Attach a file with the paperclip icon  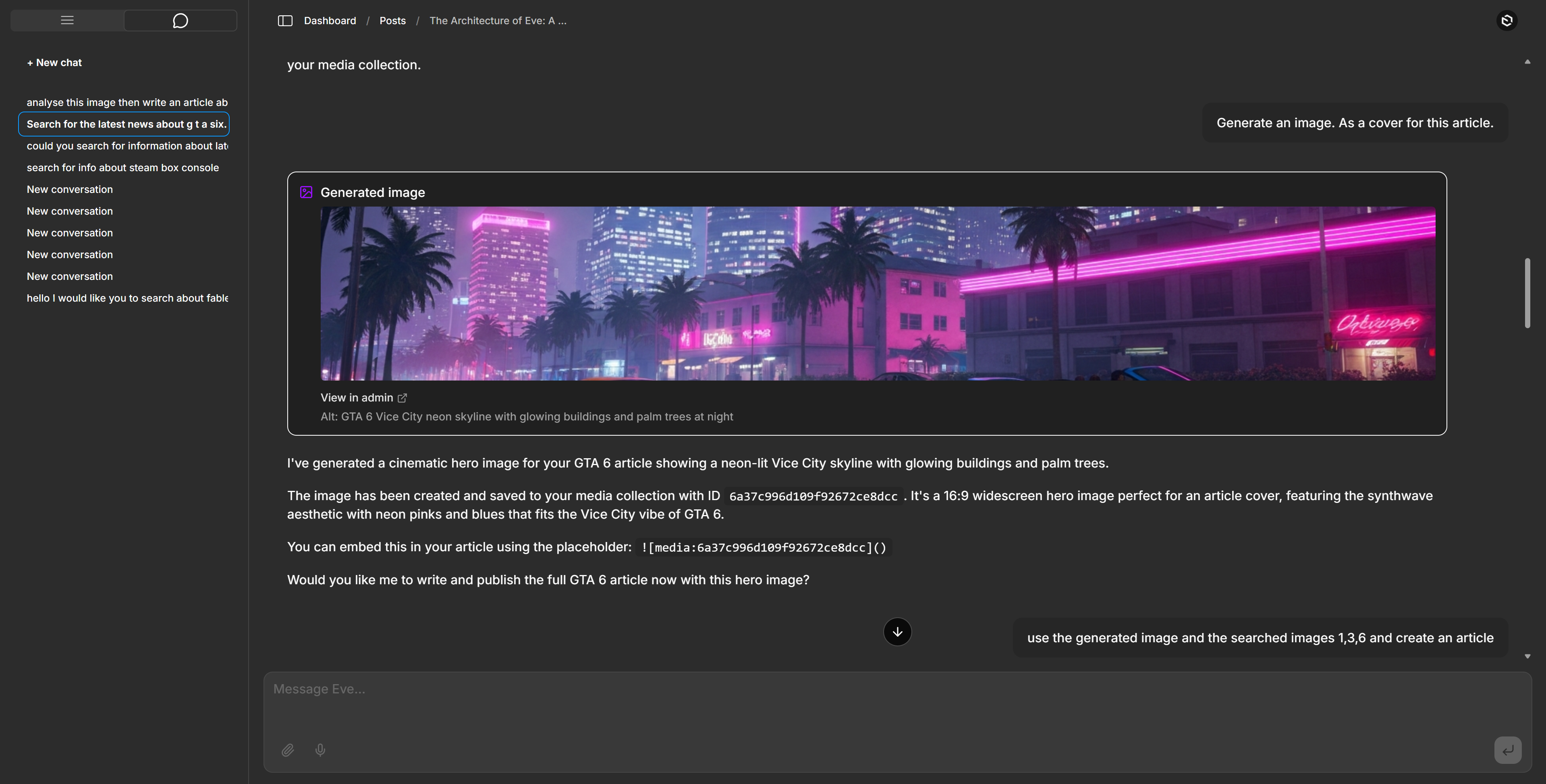pos(287,750)
